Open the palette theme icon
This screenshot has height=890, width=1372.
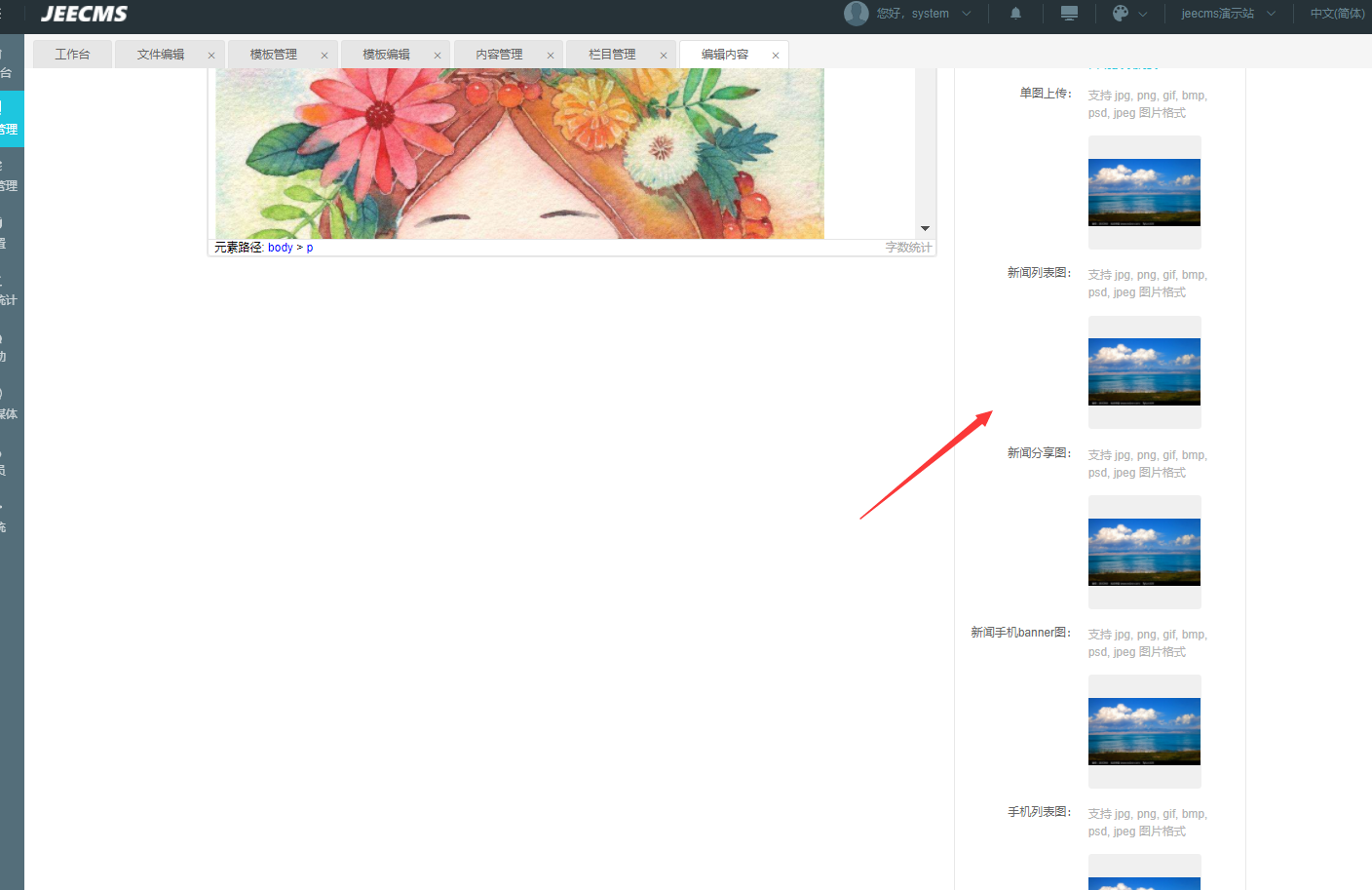tap(1121, 14)
